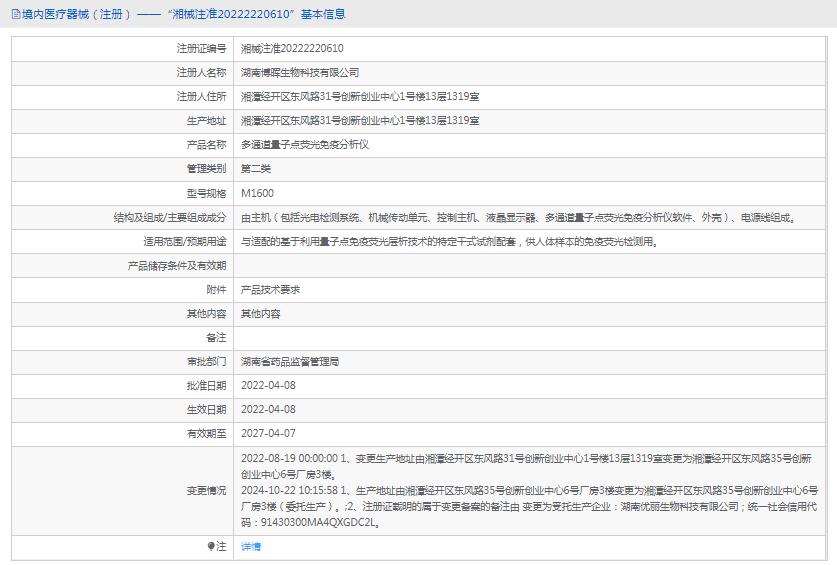This screenshot has width=837, height=565.
Task: Click the product name 多通道量子点荧光免疫分析仪
Action: click(305, 145)
